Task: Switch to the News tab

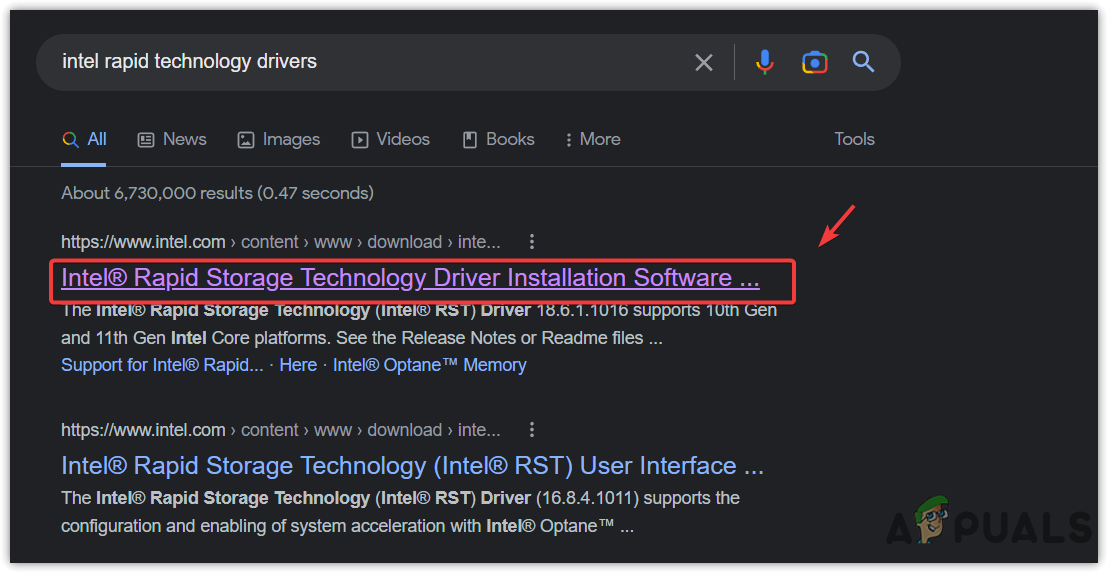Action: point(172,140)
